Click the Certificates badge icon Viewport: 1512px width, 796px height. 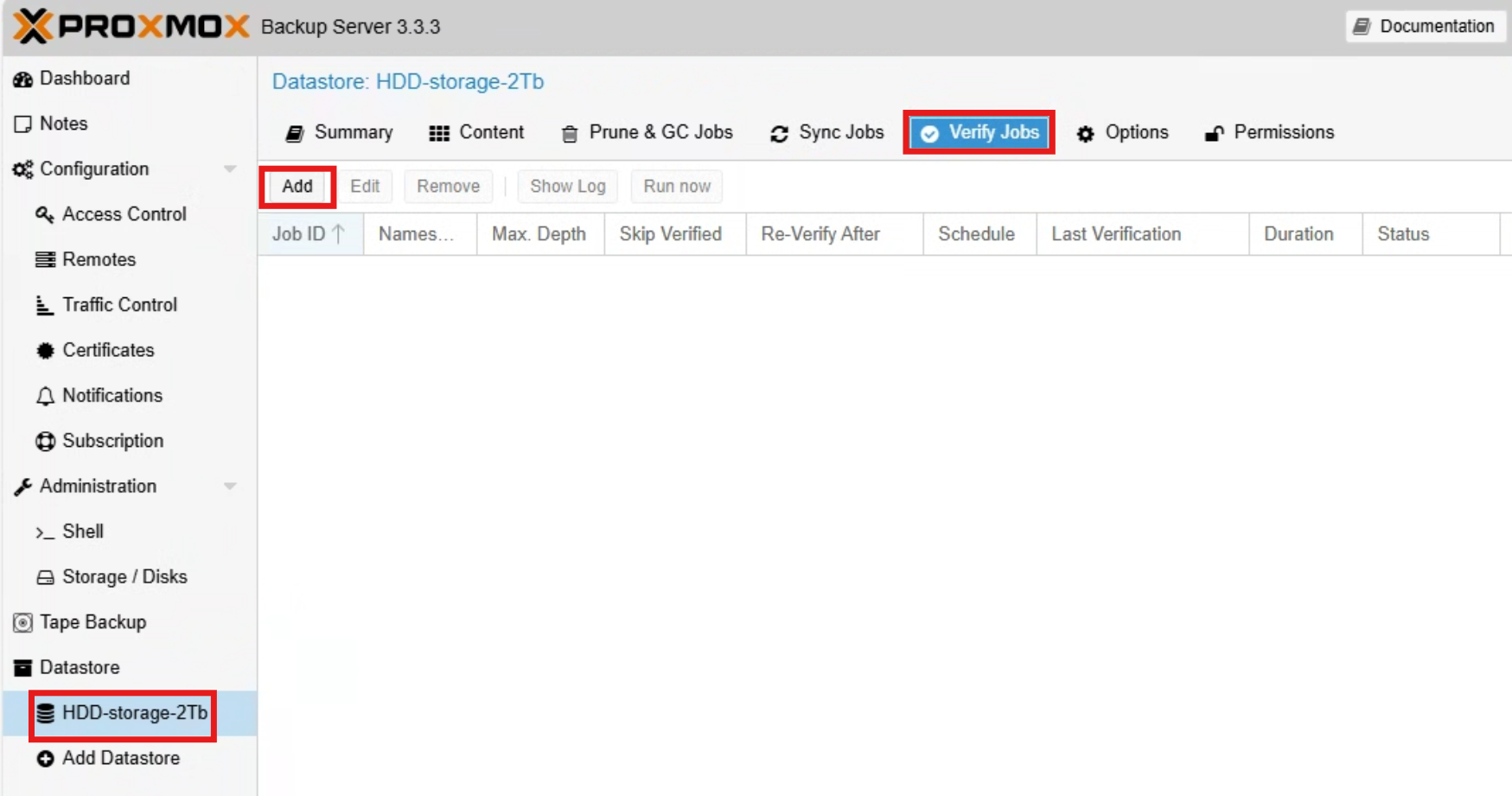(x=45, y=350)
